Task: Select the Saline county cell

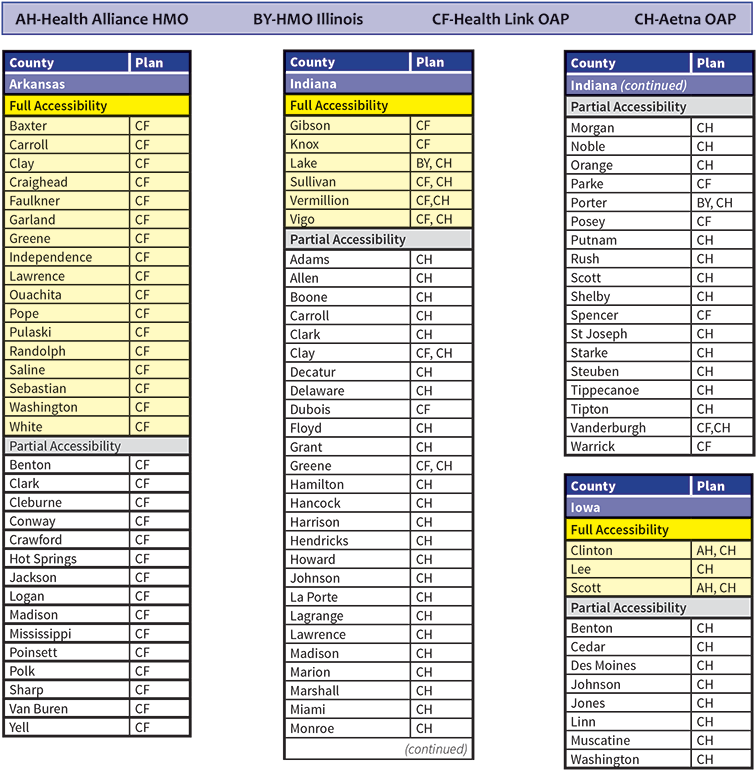Action: point(67,370)
